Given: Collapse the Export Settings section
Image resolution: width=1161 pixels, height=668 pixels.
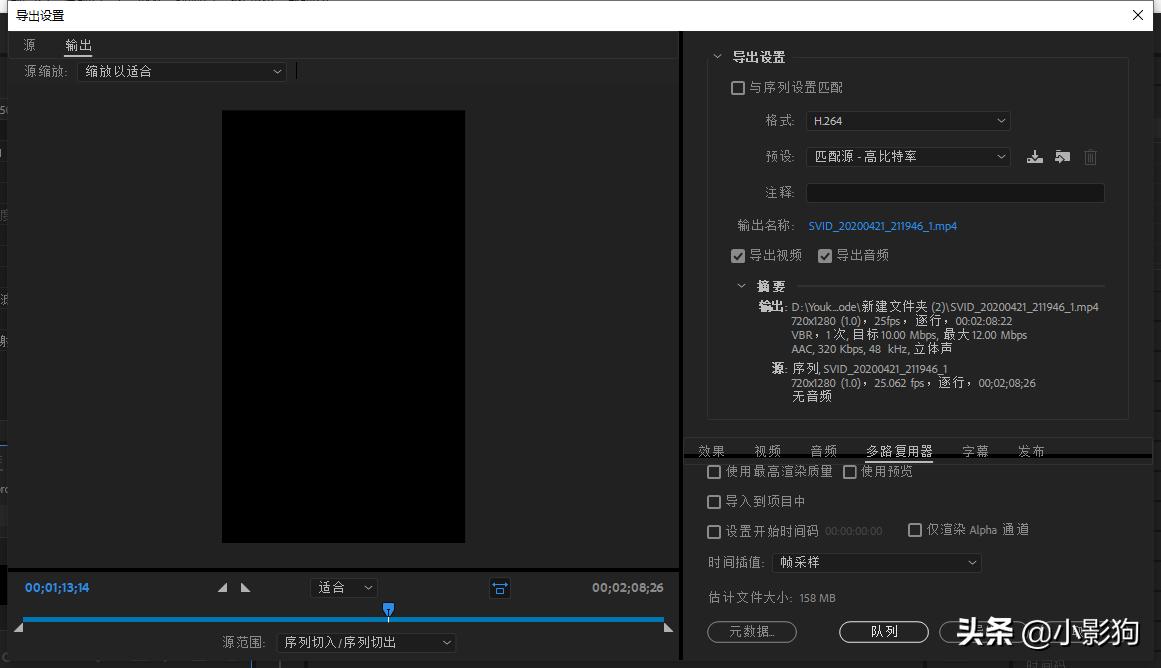Looking at the screenshot, I should point(717,56).
